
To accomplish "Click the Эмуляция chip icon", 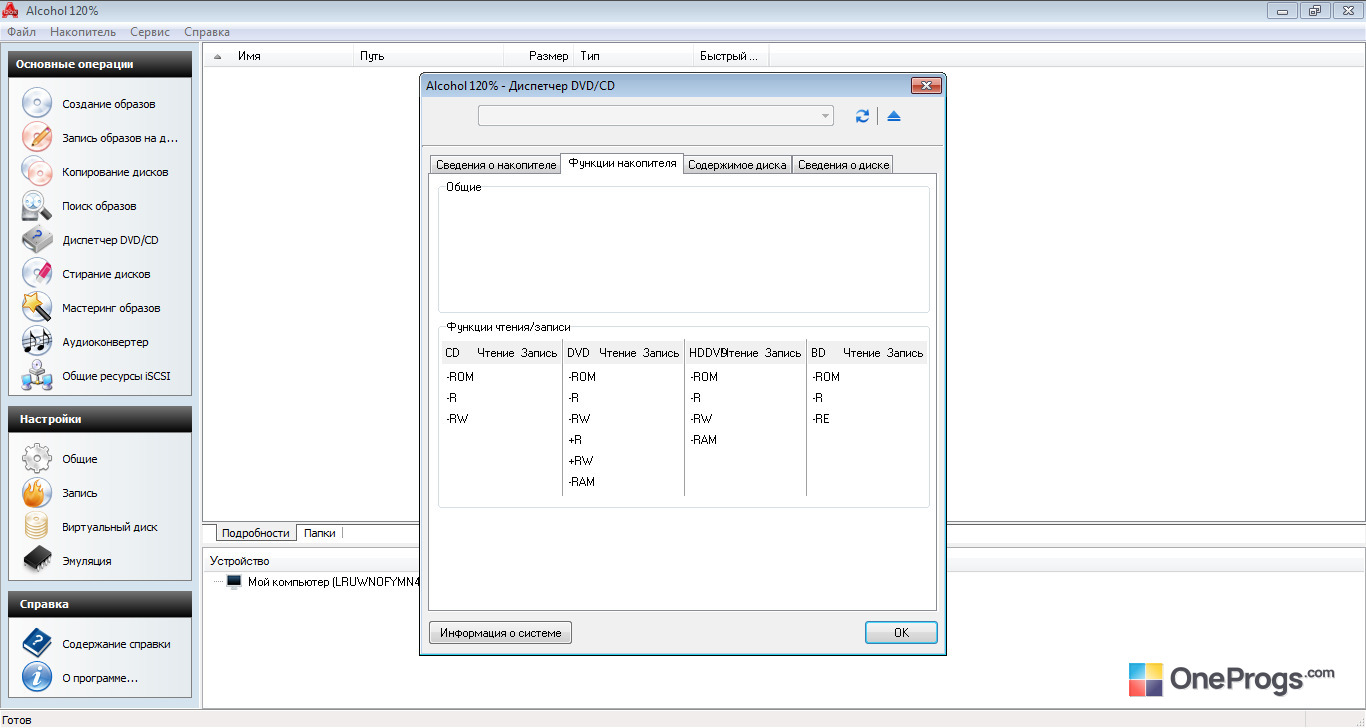I will point(37,561).
